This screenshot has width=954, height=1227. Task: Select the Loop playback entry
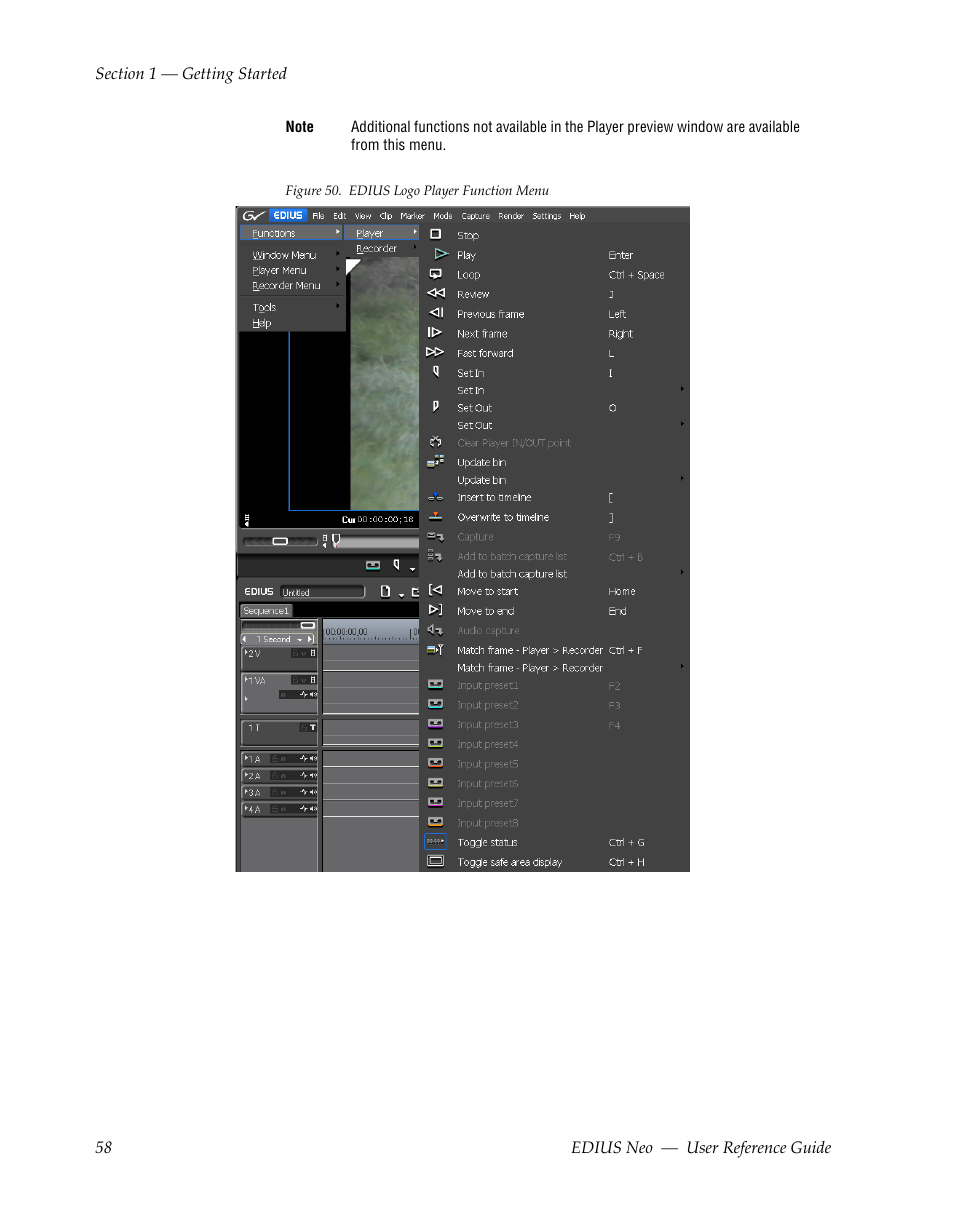(554, 275)
